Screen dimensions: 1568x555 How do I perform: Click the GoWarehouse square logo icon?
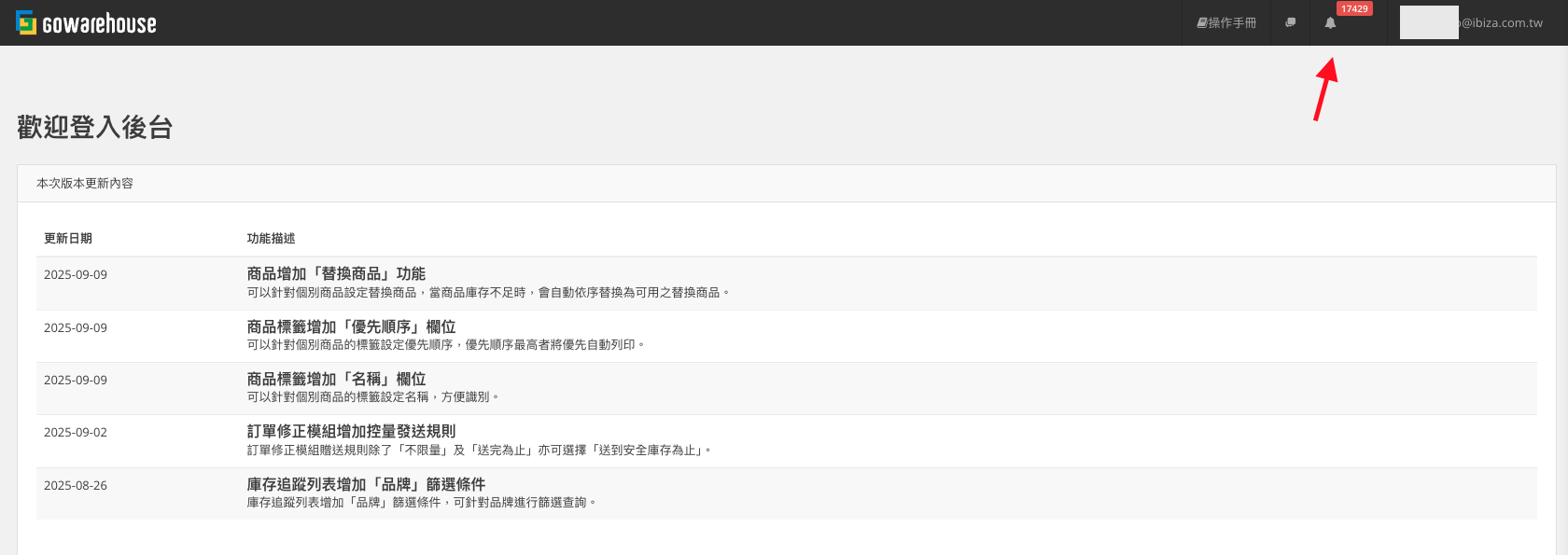(26, 22)
